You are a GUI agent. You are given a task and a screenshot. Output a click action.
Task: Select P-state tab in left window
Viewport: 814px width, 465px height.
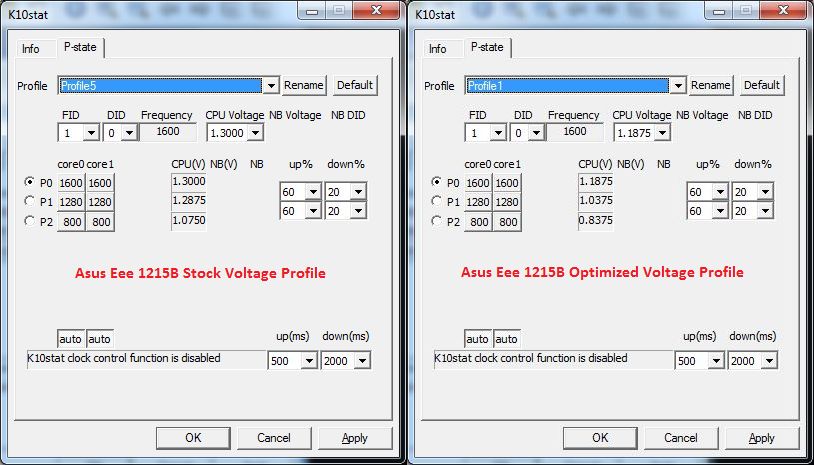pos(80,47)
